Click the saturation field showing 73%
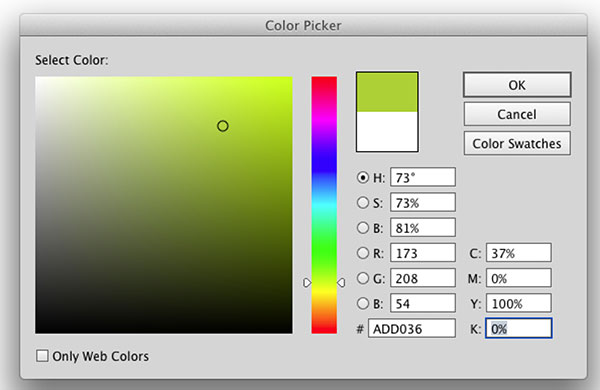The image size is (600, 390). tap(423, 202)
